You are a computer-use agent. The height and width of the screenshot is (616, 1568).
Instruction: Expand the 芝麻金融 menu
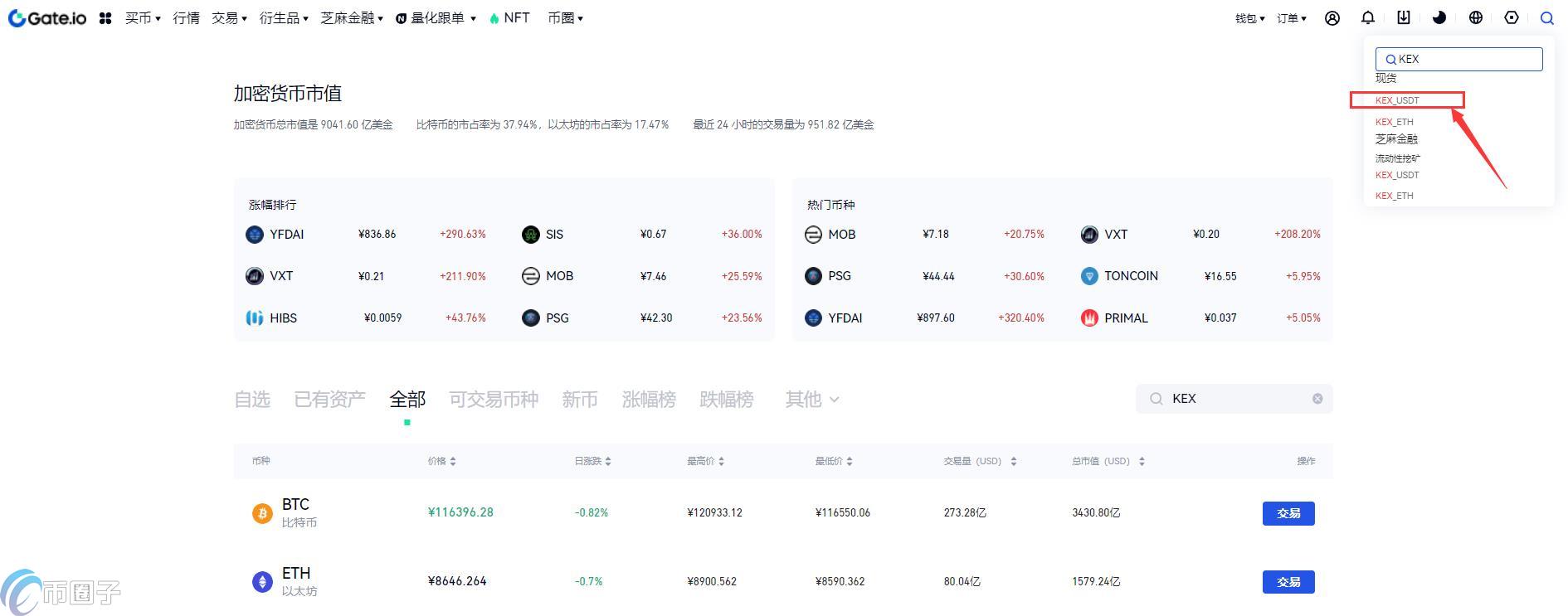point(352,17)
